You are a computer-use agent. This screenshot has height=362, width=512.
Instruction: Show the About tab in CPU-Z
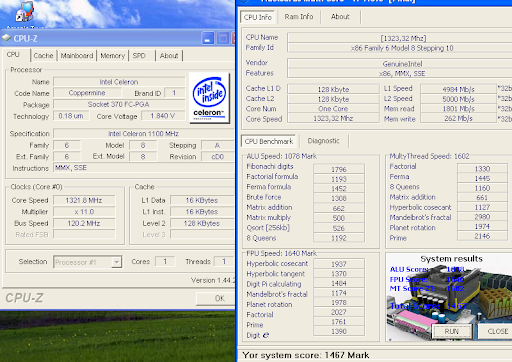click(x=169, y=56)
